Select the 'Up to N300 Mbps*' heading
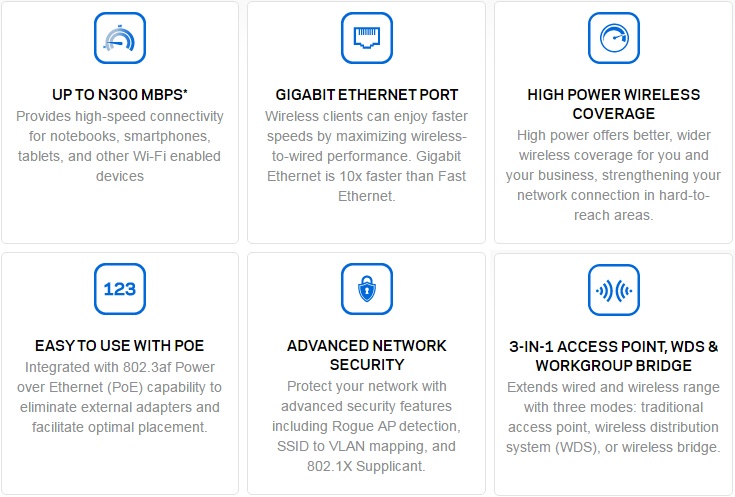The height and width of the screenshot is (497, 735). point(120,95)
